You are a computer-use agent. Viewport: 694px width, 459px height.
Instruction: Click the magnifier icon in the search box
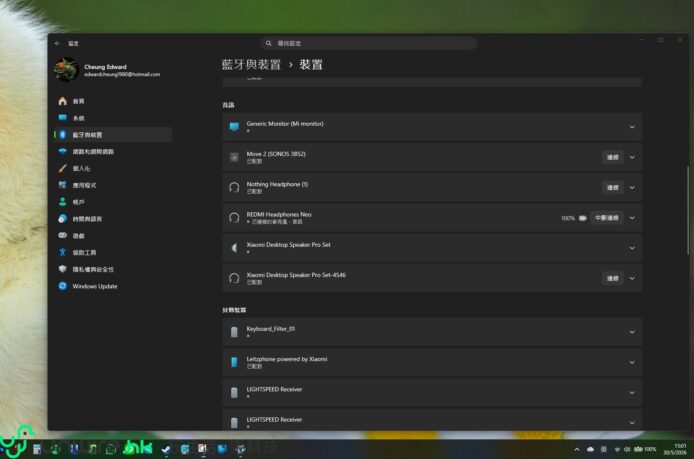pyautogui.click(x=268, y=43)
